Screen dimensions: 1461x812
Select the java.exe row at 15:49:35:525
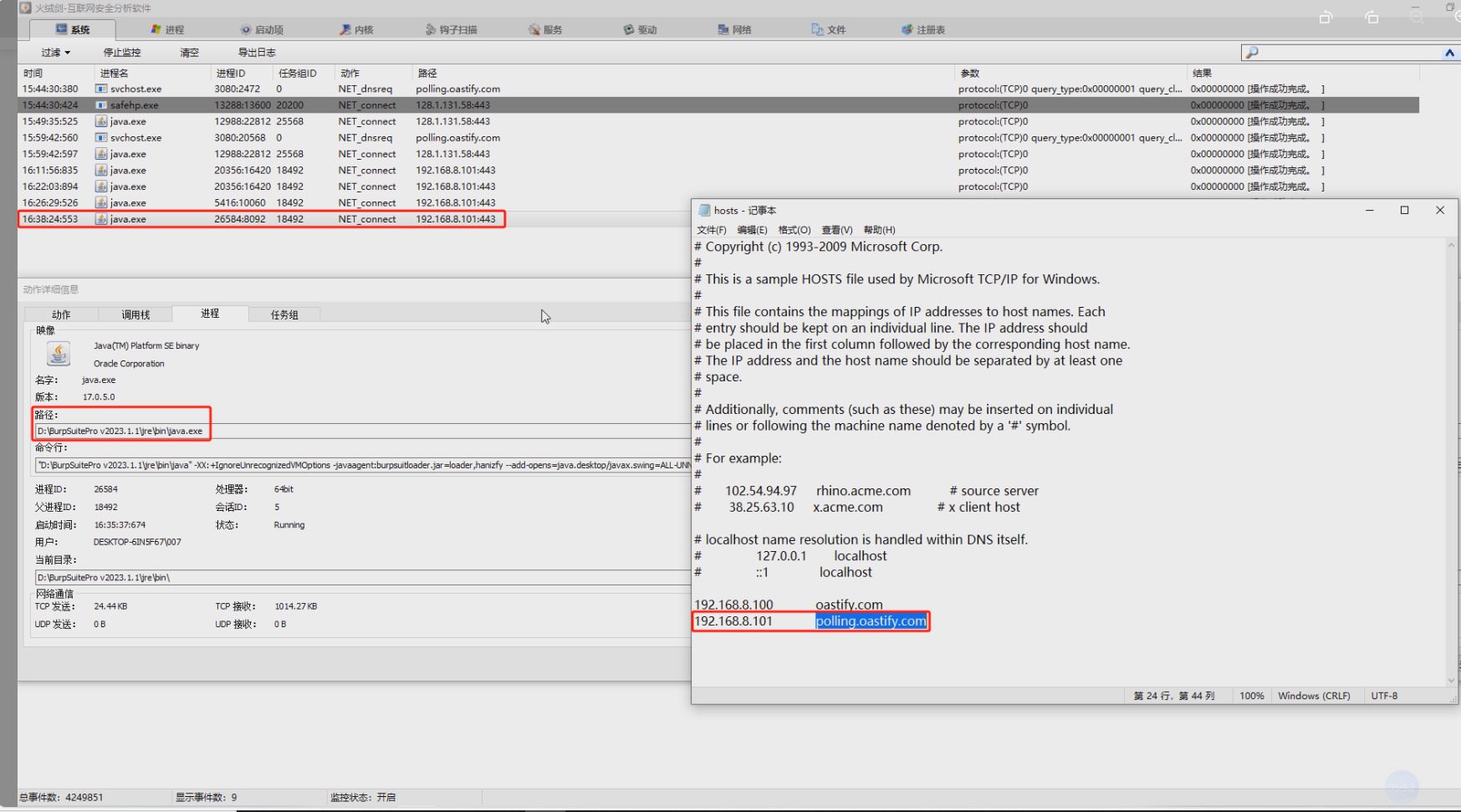point(718,121)
